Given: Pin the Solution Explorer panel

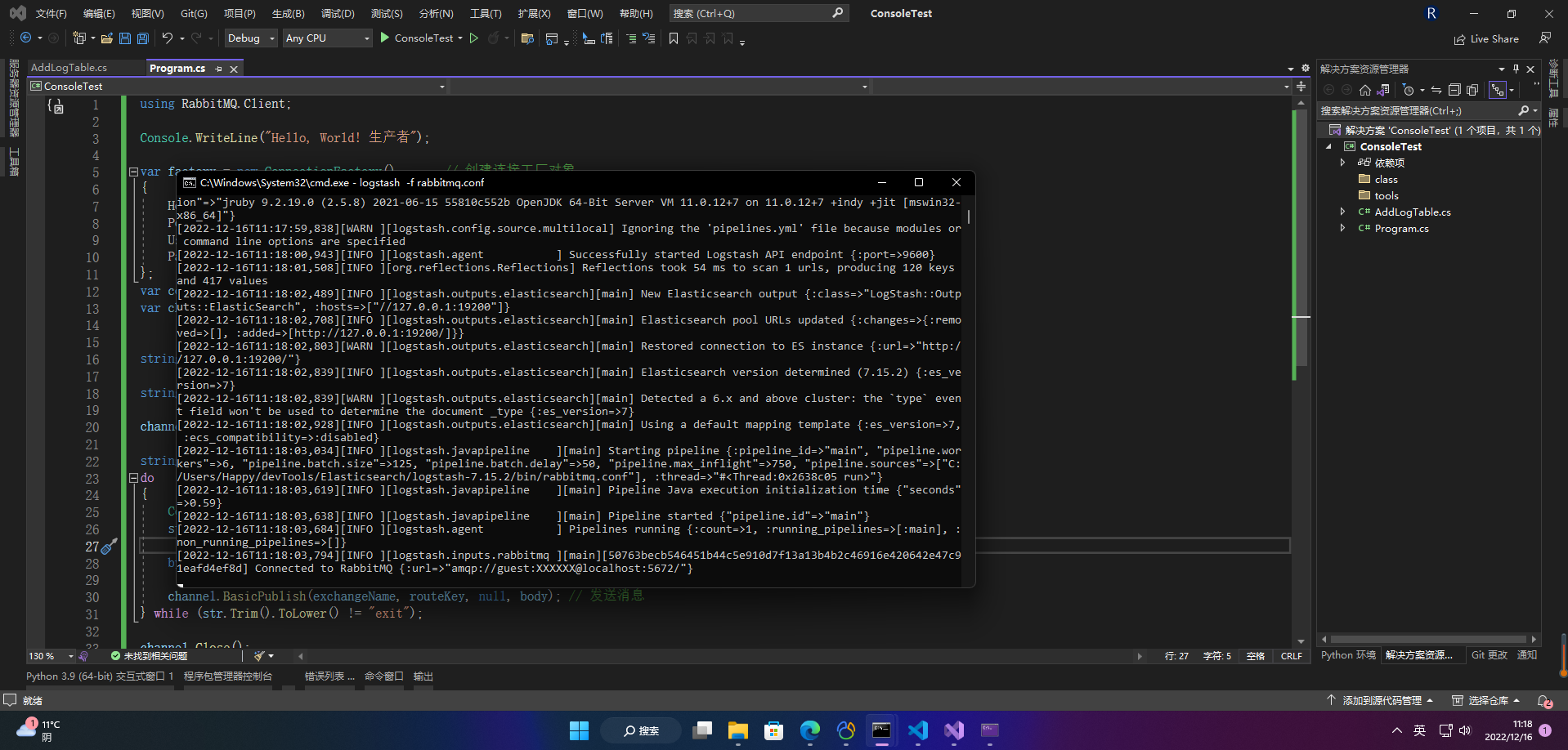Looking at the screenshot, I should coord(1516,69).
